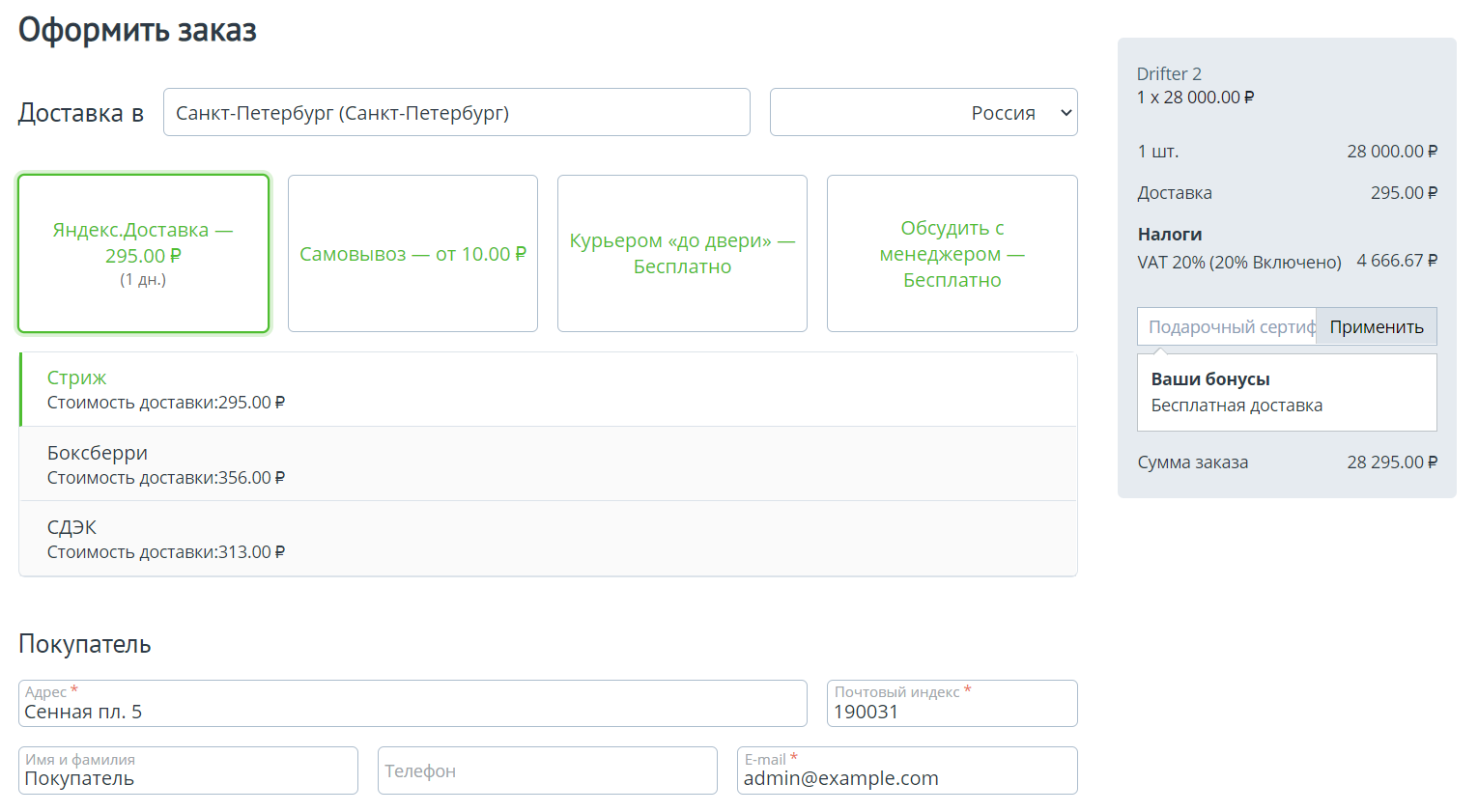Screen dimensions: 1478x812
Task: Click the Почтовый индекс field
Action: [x=952, y=712]
